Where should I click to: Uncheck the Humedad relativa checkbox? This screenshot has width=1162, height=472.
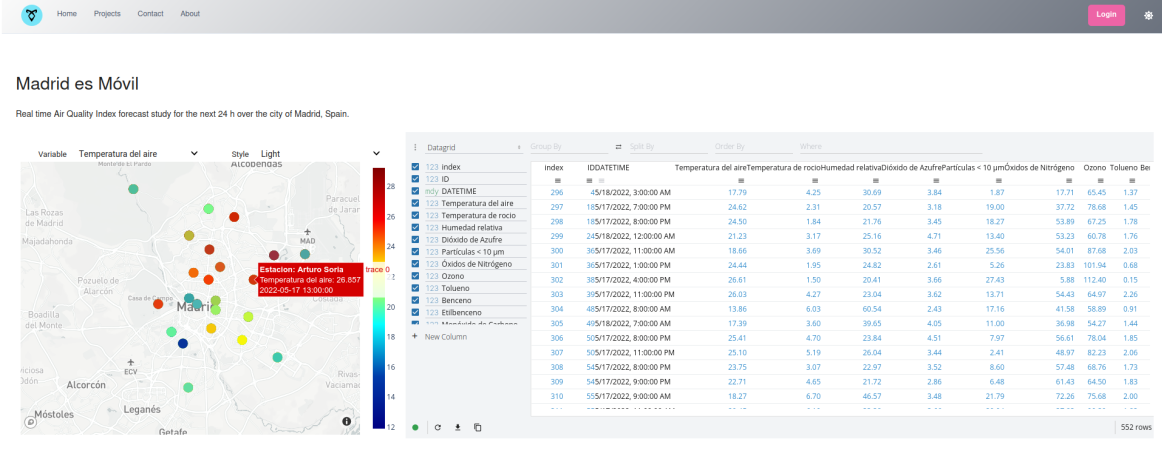415,227
